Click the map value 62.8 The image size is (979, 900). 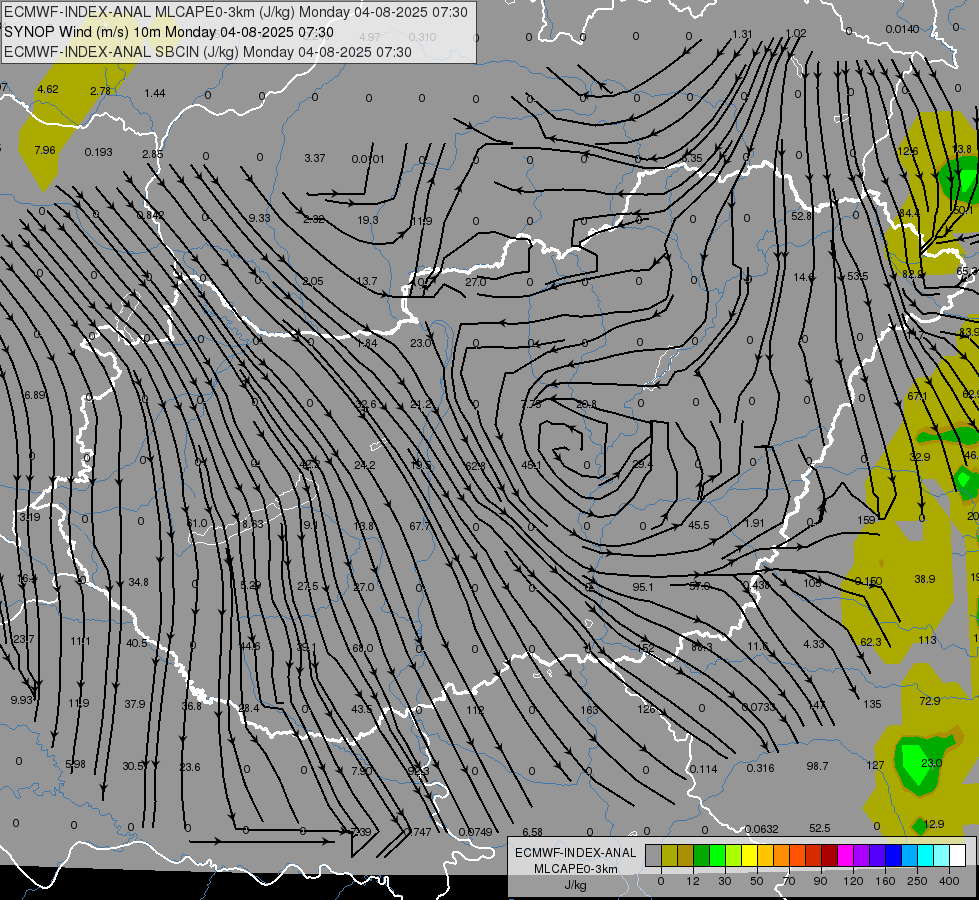coord(475,465)
